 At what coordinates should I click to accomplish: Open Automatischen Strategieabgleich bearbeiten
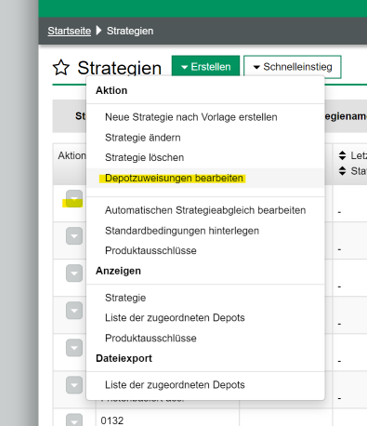(205, 210)
